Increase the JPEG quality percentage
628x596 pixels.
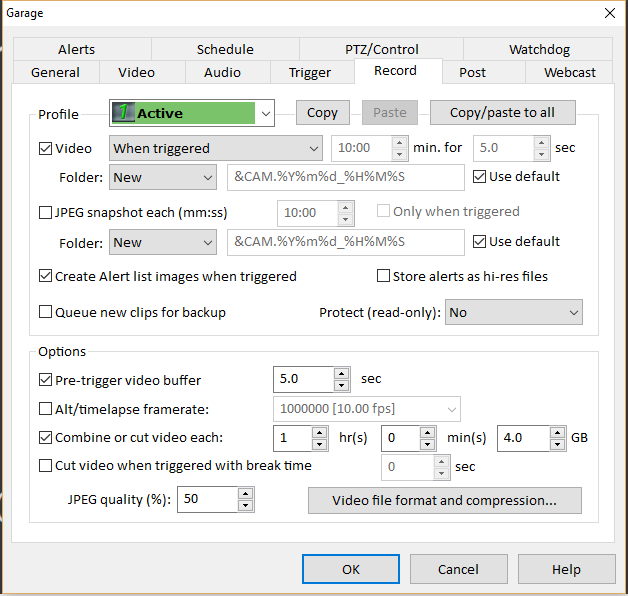(245, 494)
